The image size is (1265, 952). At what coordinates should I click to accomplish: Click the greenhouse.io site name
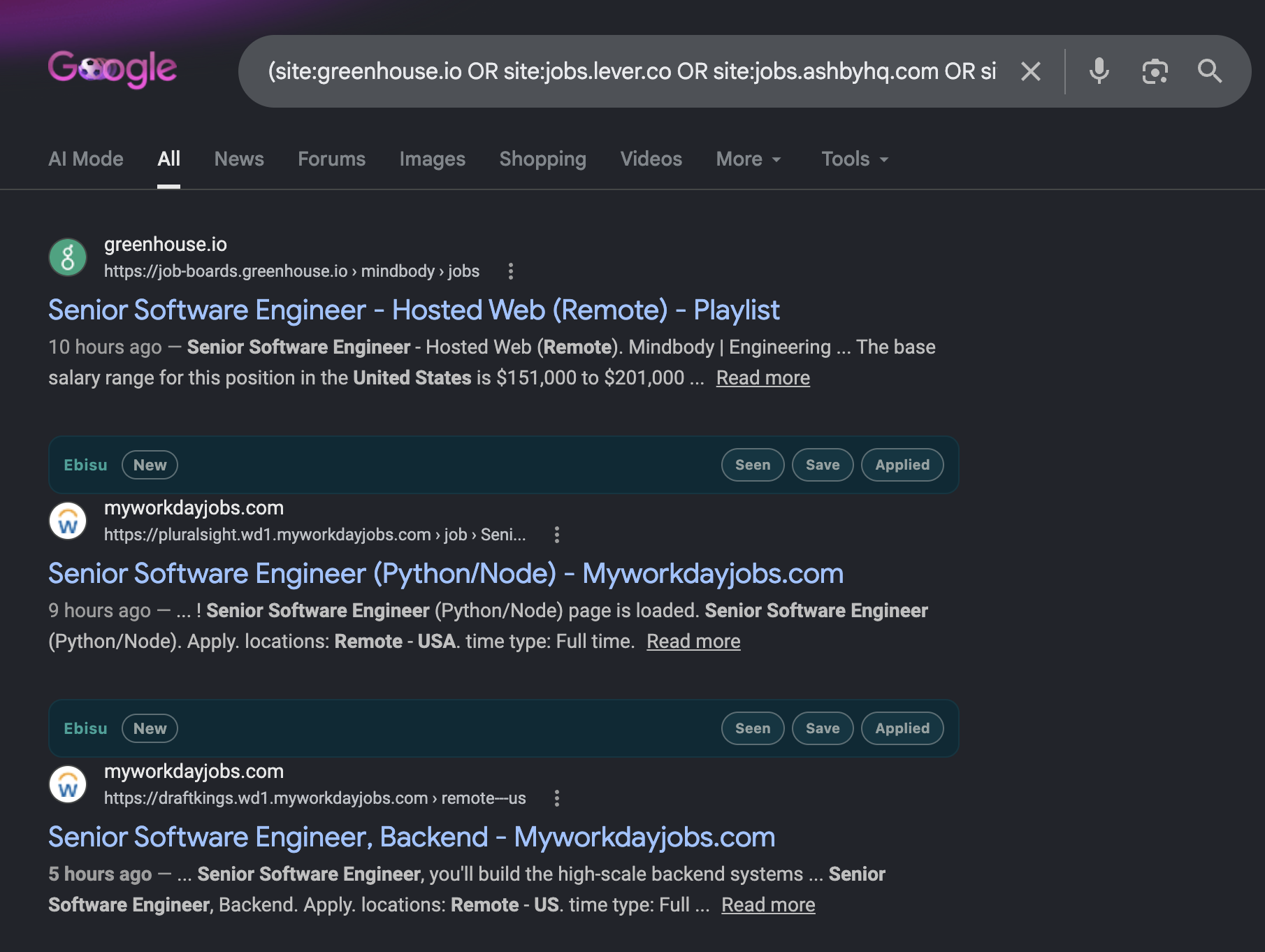click(166, 244)
